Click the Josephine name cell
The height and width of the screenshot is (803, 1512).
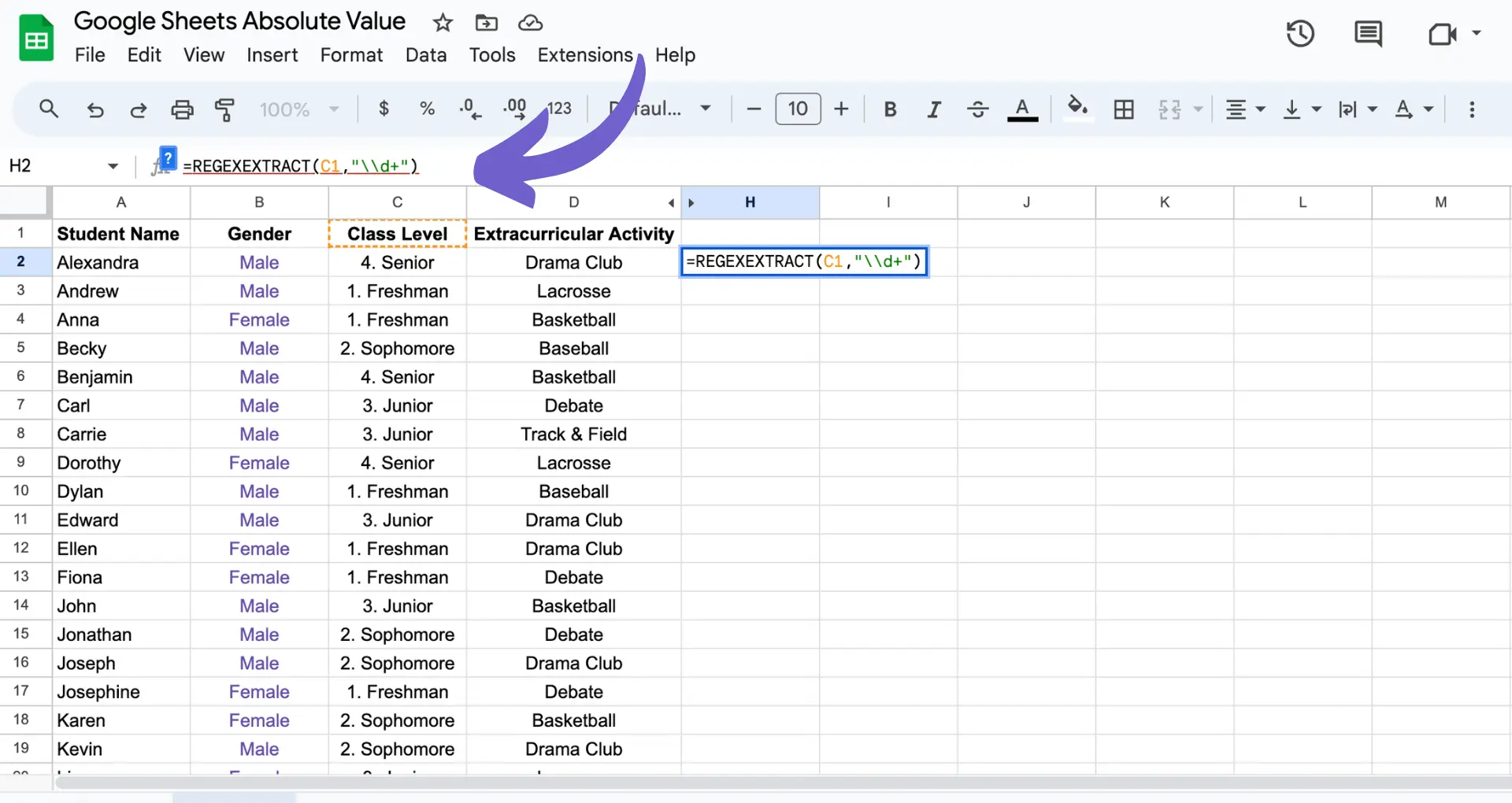[x=121, y=692]
